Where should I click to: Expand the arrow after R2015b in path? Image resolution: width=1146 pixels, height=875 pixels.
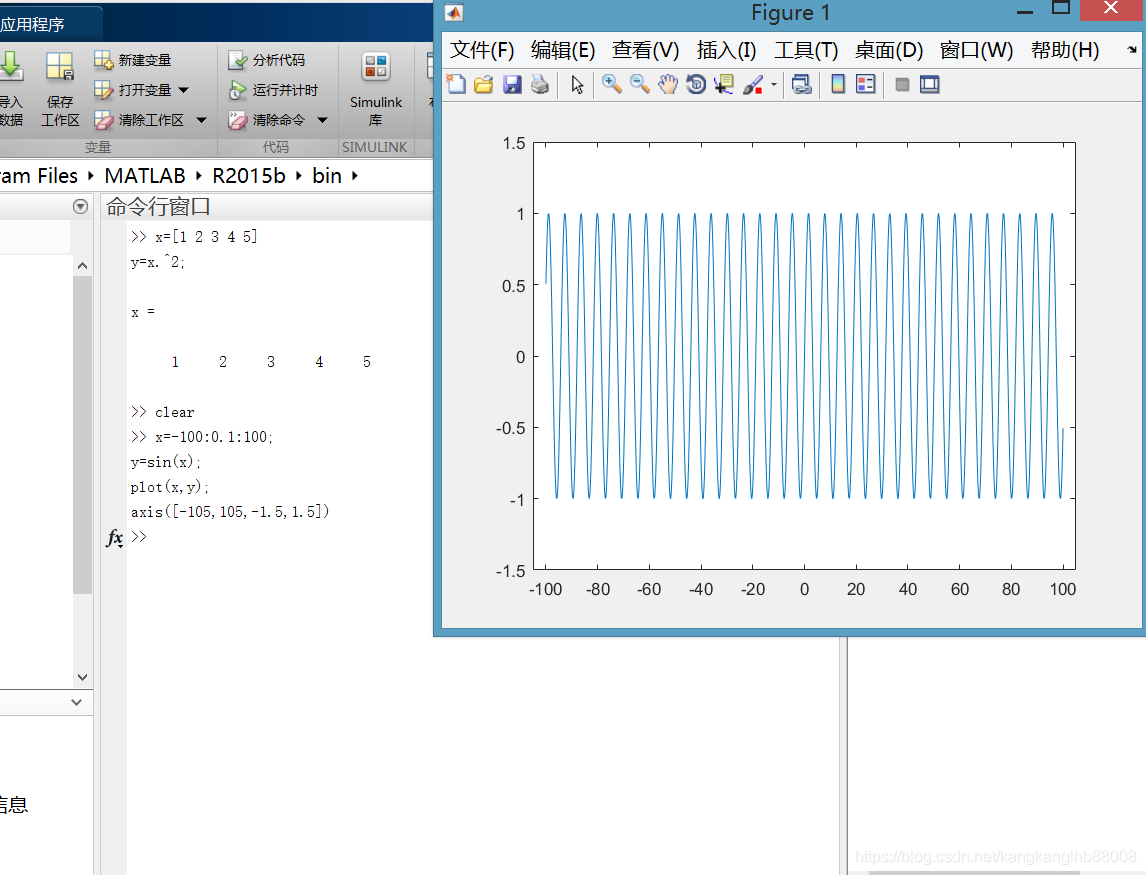point(298,176)
